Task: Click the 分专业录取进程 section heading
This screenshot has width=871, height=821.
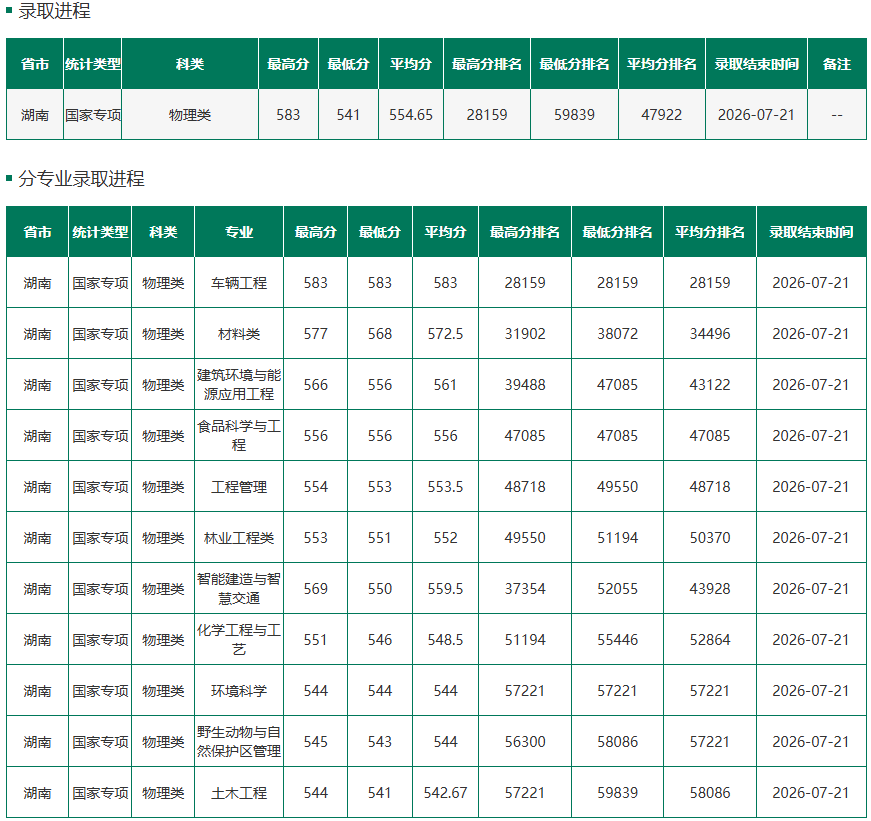Action: point(81,178)
